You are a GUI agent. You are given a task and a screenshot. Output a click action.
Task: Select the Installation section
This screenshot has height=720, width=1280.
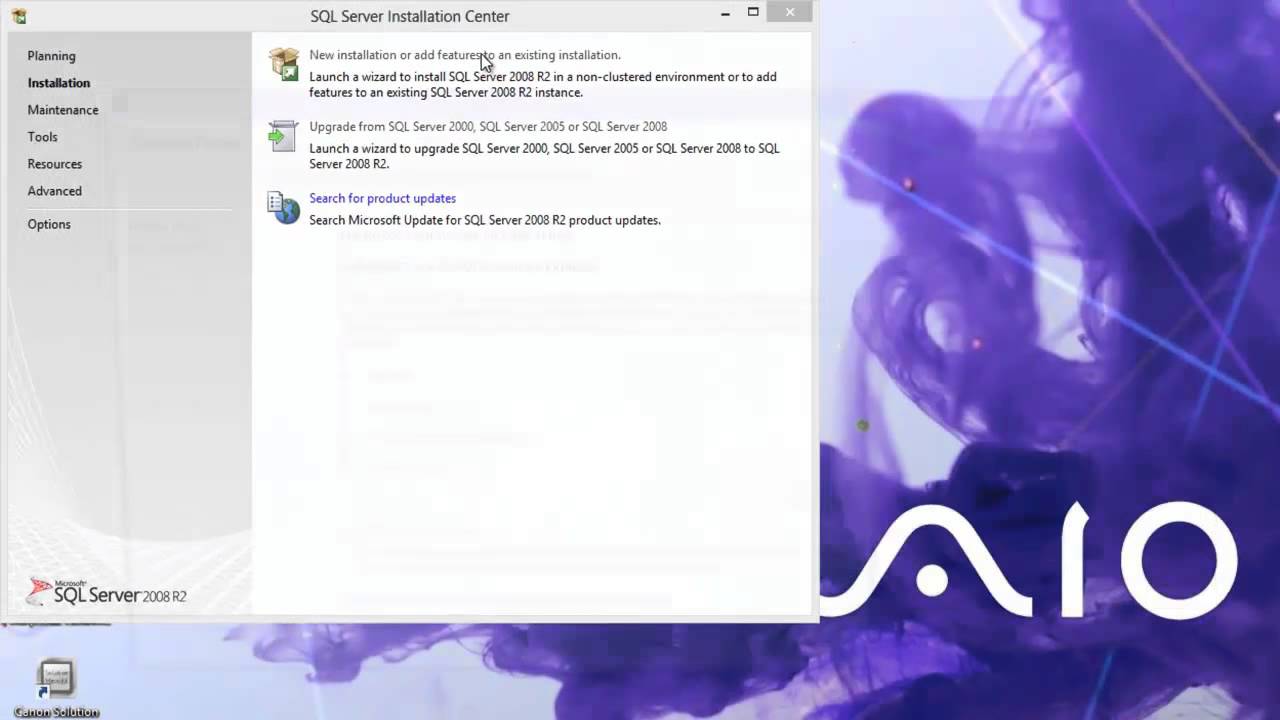point(59,83)
